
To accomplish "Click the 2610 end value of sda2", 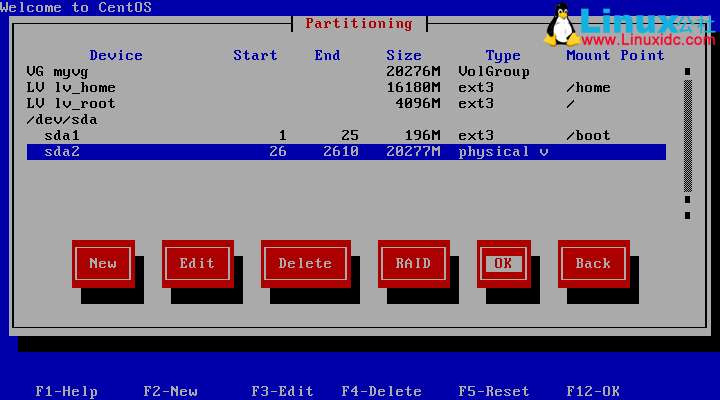I will coord(341,152).
